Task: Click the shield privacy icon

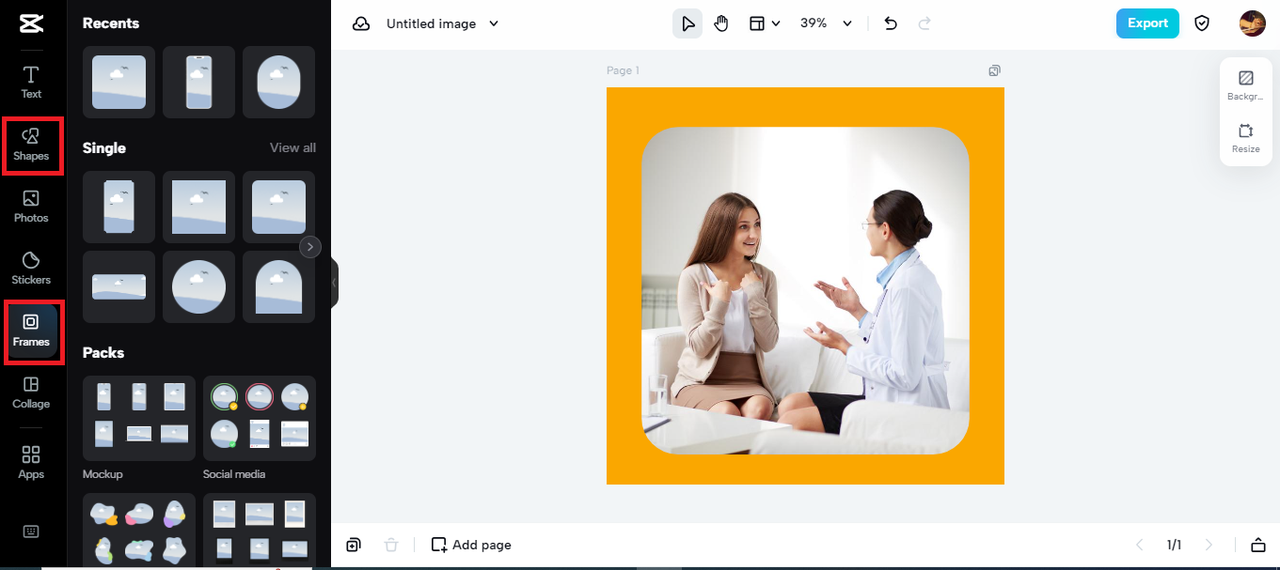Action: tap(1202, 23)
